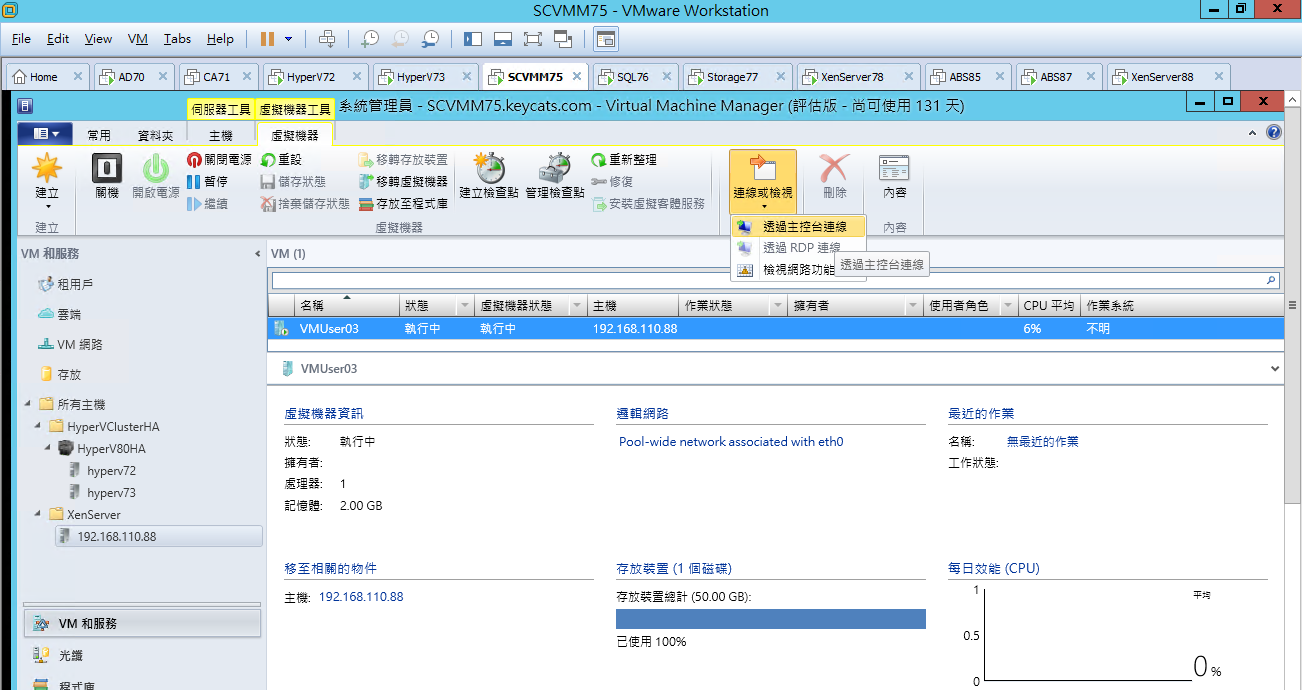Viewport: 1302px width, 690px height.
Task: Click VMware unity mode icon
Action: click(x=562, y=39)
